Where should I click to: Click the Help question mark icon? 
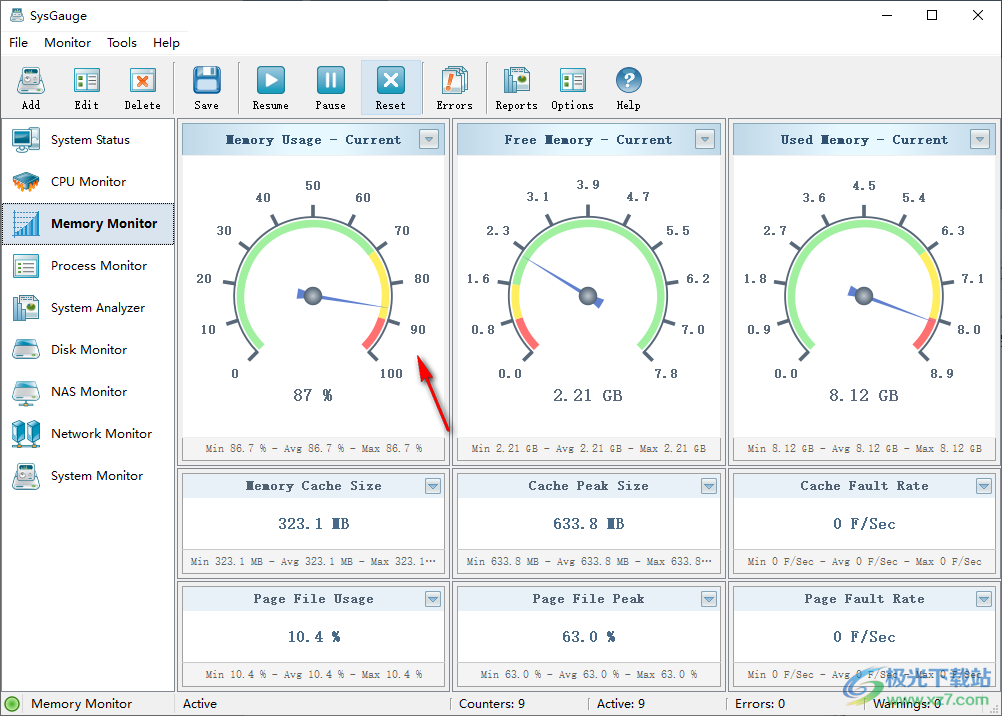pos(628,88)
